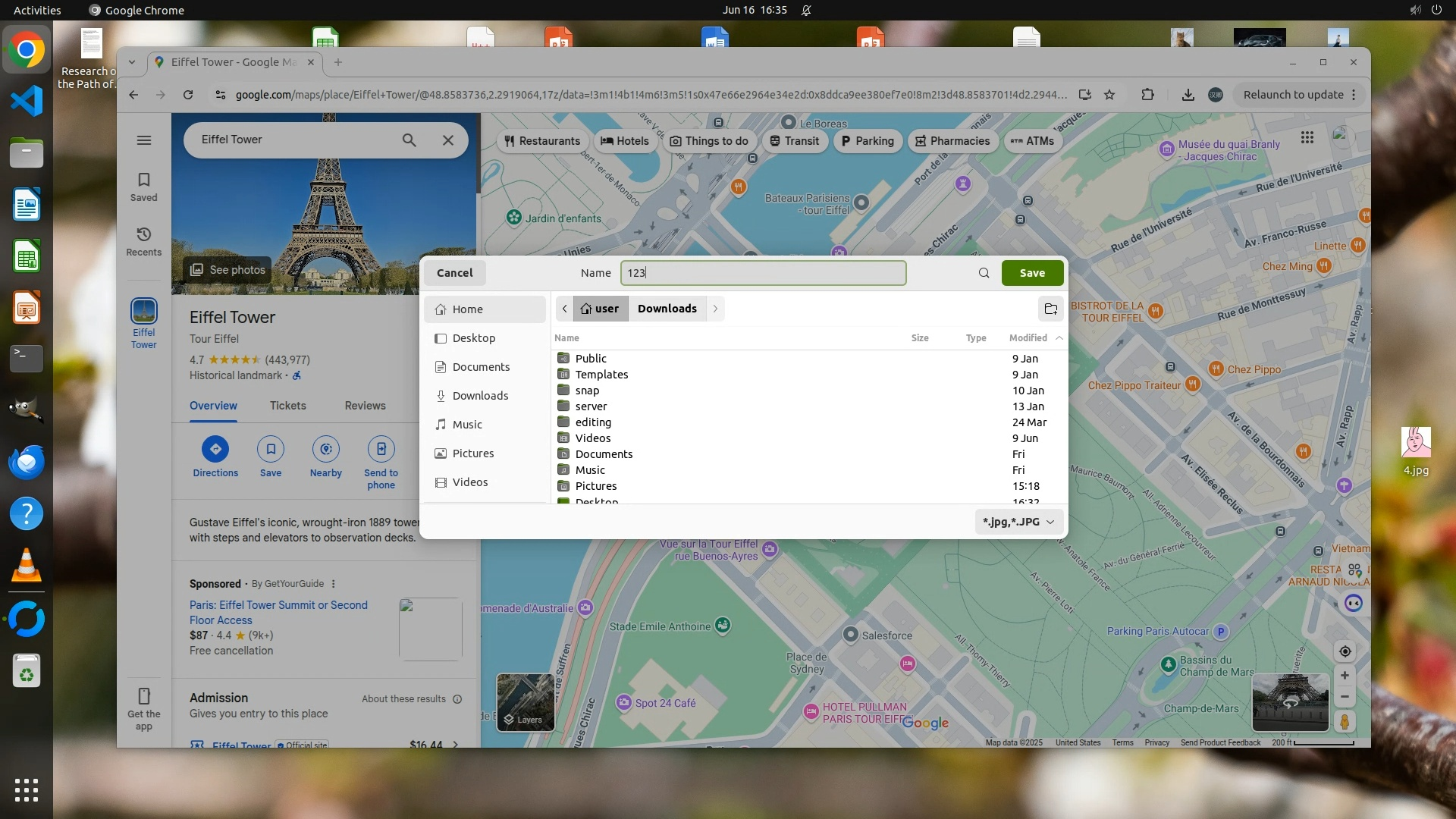Click the zoom in plus button on the map

point(1345,676)
